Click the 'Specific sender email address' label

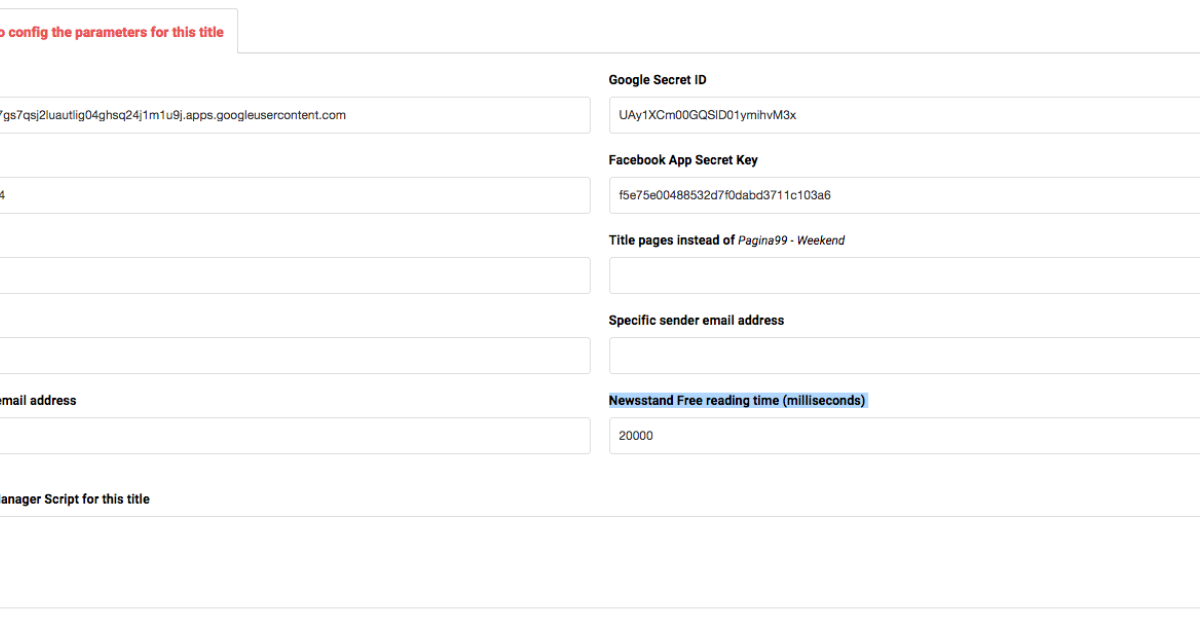pyautogui.click(x=696, y=320)
